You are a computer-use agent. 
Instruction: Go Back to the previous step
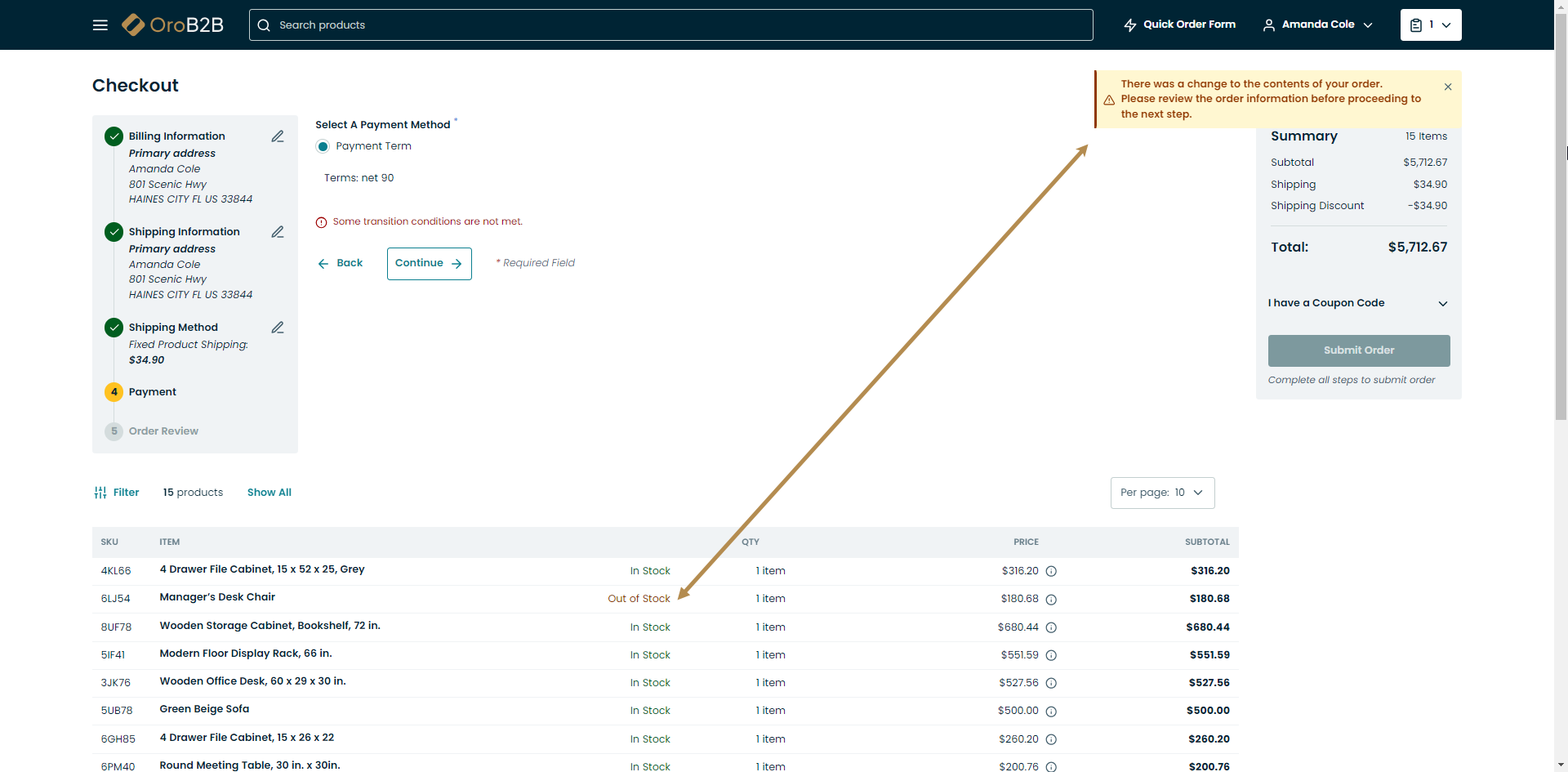pos(341,263)
